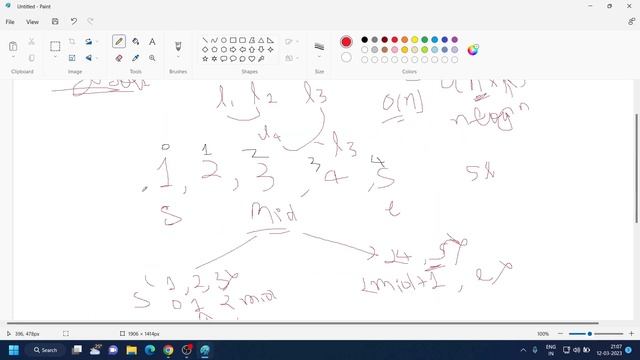Pick the orange color swatch

404,40
